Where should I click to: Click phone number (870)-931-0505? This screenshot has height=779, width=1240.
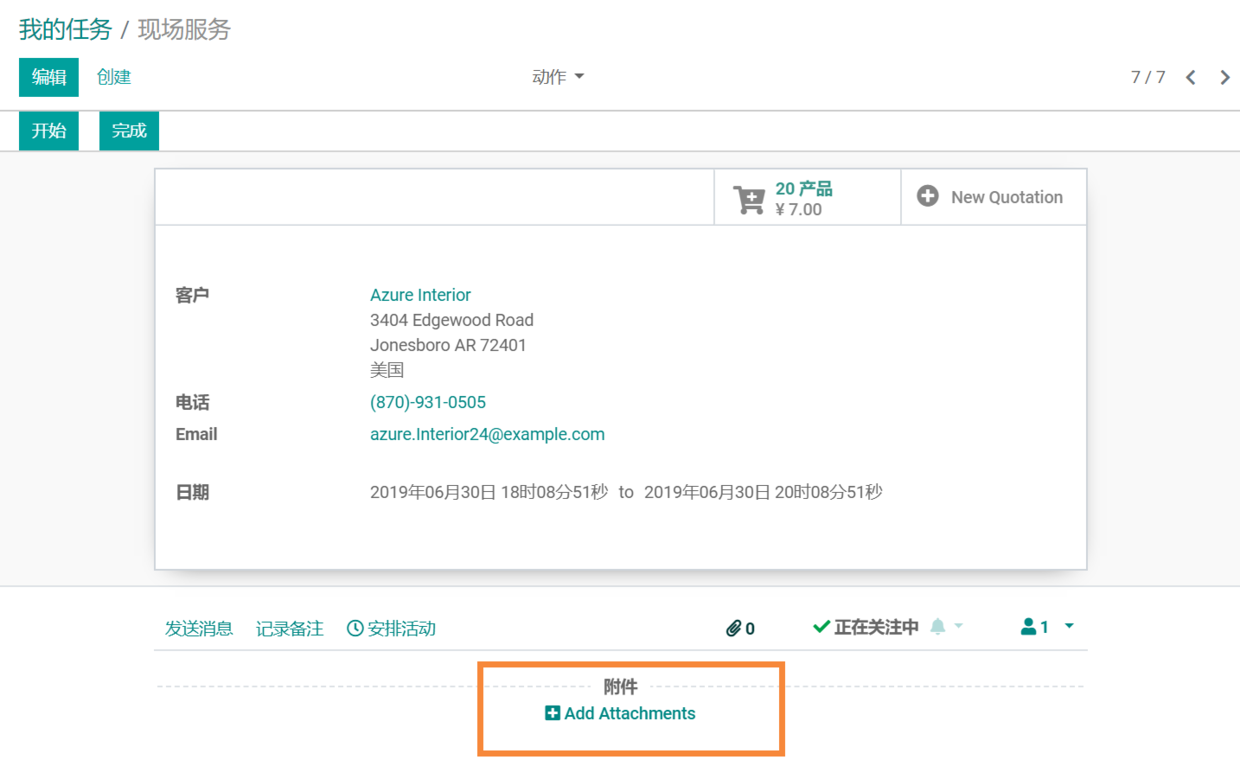[428, 402]
